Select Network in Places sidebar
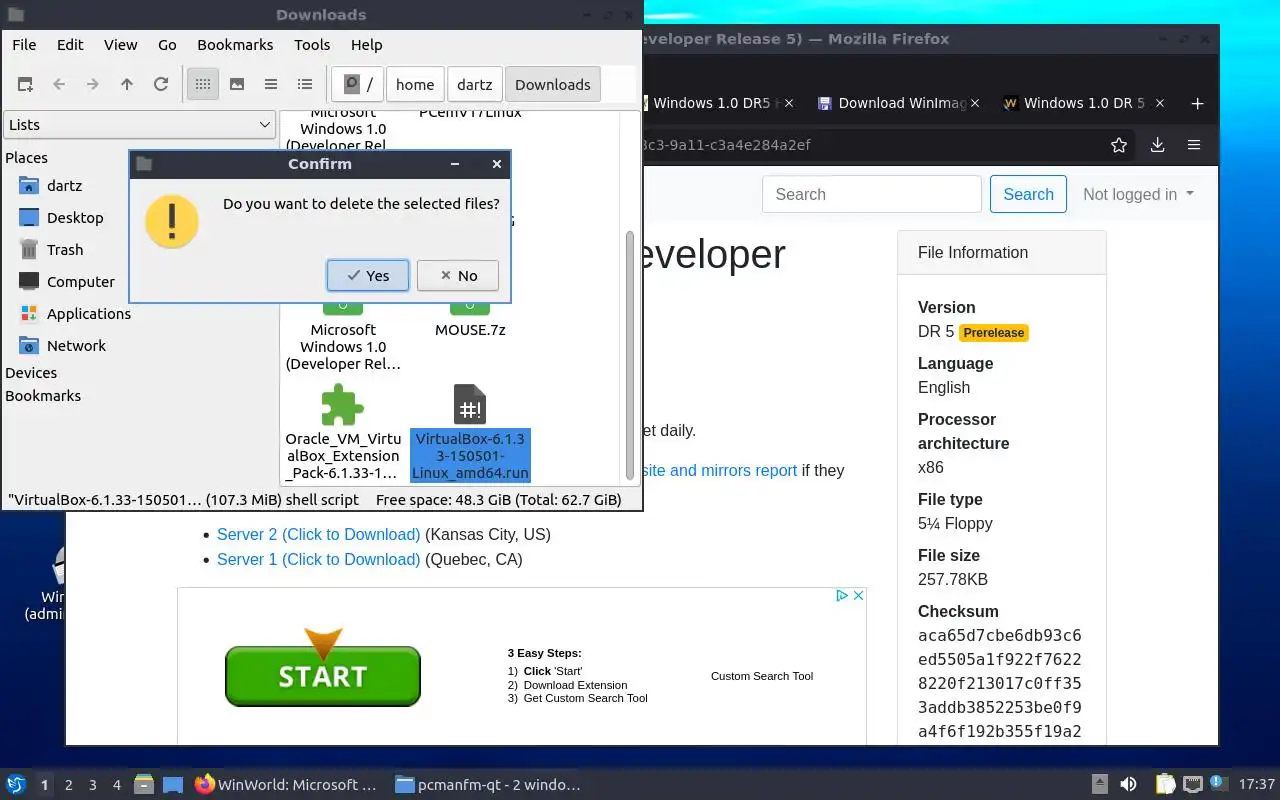The height and width of the screenshot is (800, 1280). (x=76, y=346)
